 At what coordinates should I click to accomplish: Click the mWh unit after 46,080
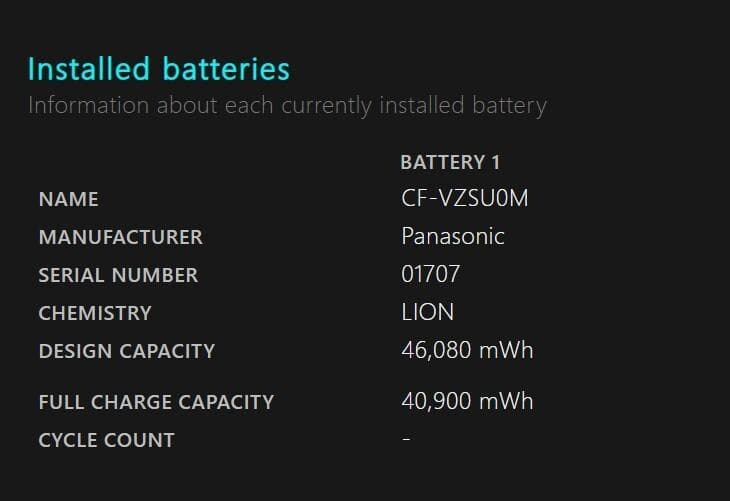tap(505, 350)
